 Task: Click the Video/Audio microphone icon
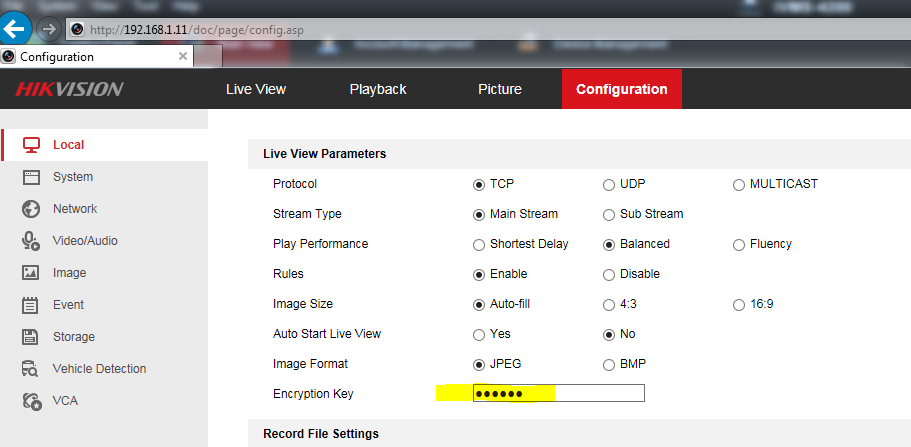[31, 241]
